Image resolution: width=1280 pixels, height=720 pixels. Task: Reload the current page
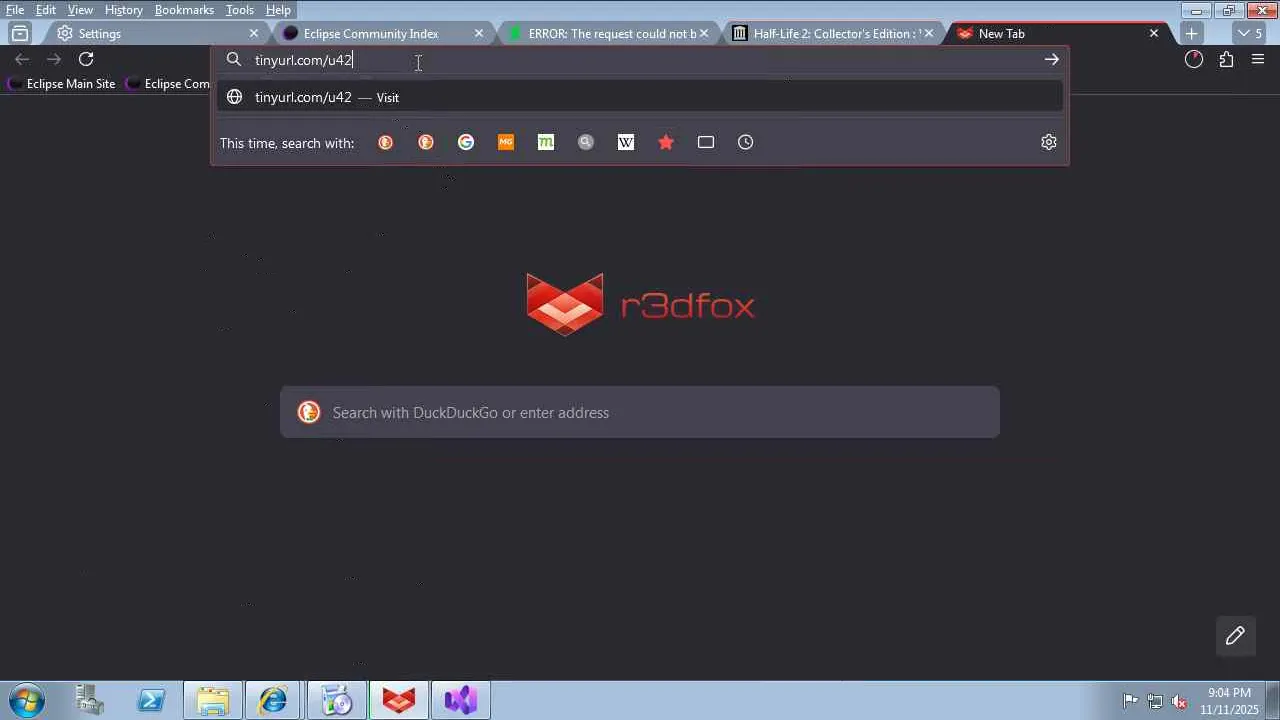[x=86, y=60]
